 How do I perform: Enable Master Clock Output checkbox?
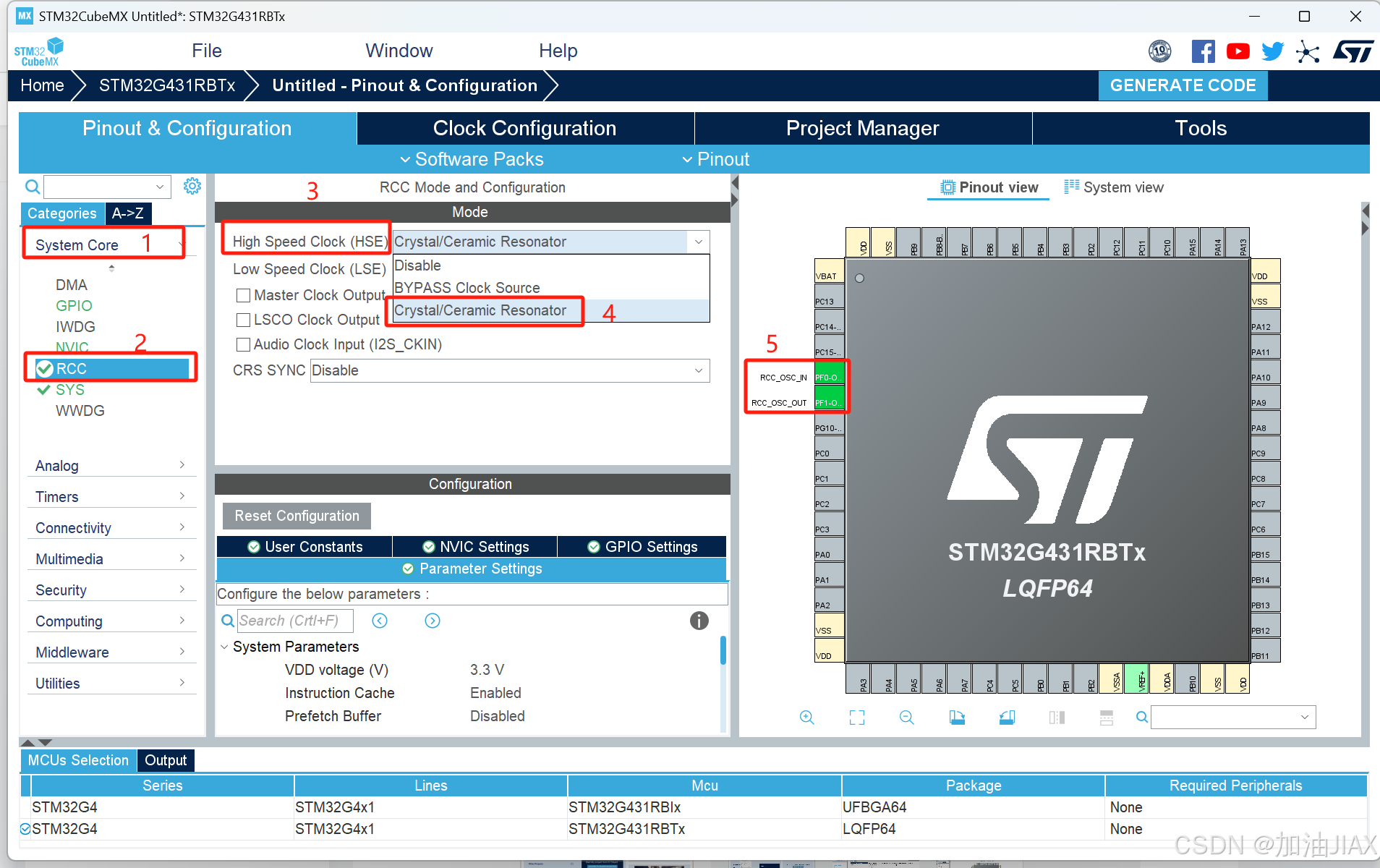tap(244, 295)
